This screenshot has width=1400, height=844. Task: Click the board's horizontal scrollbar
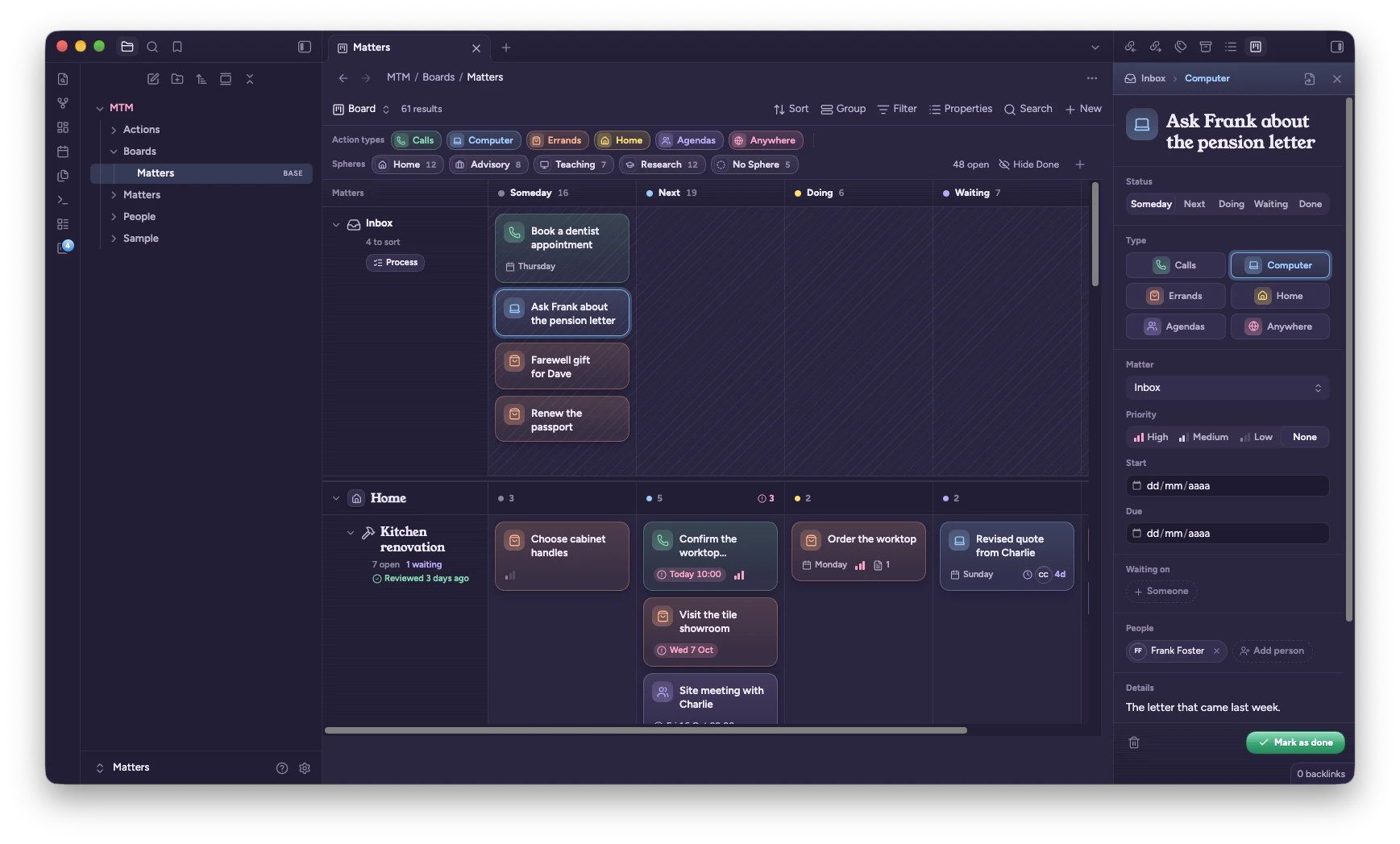[646, 730]
